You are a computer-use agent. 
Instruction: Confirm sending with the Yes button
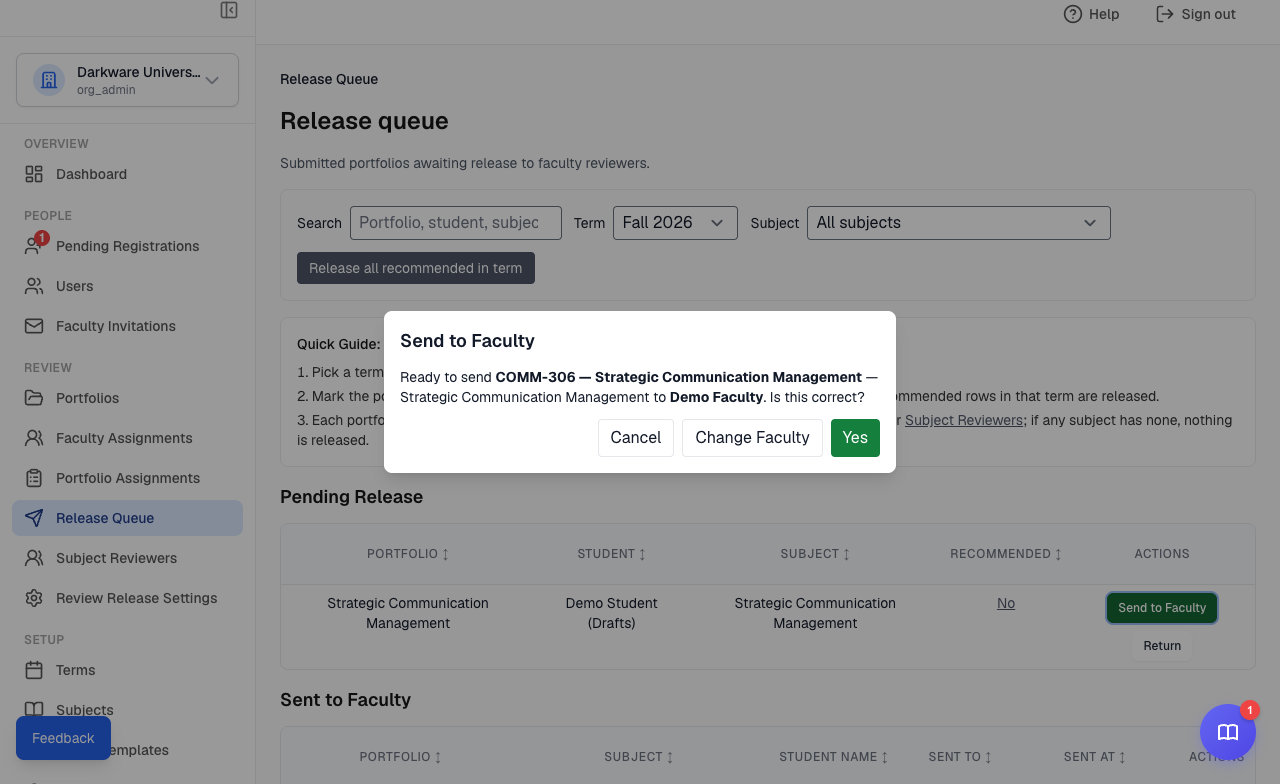855,438
